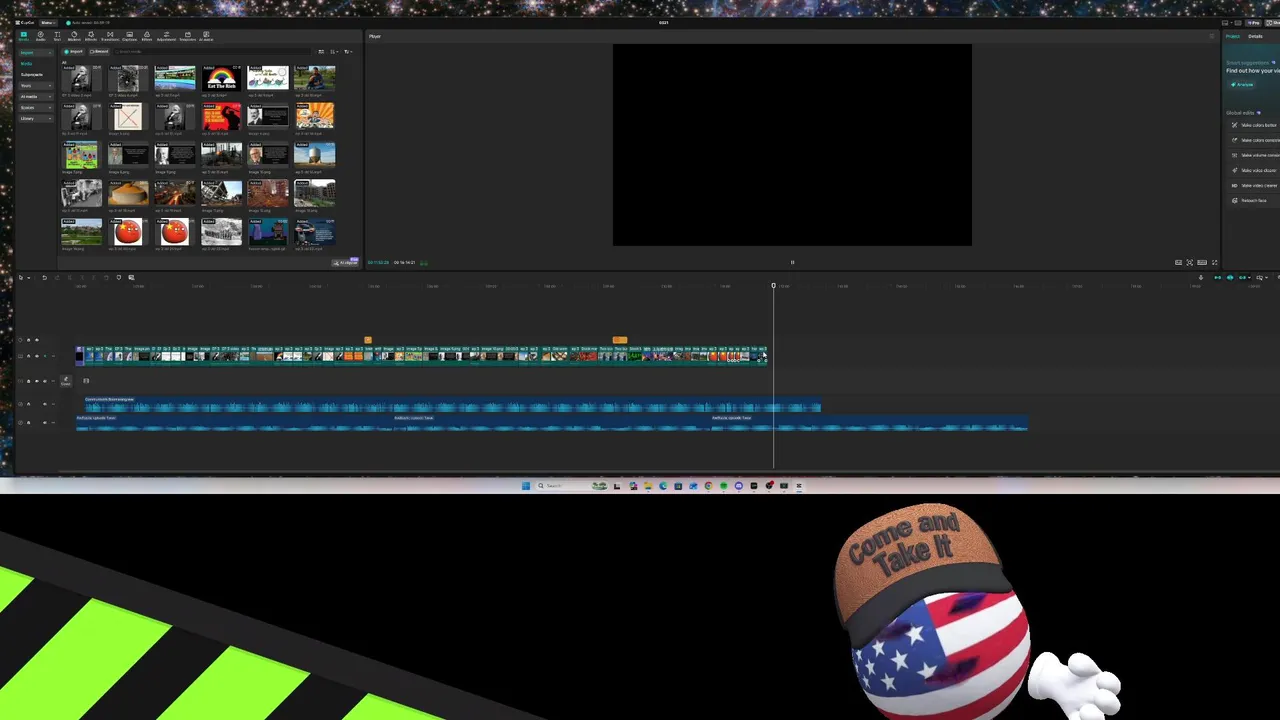
Task: Click the Make volume consistent option
Action: [1254, 155]
